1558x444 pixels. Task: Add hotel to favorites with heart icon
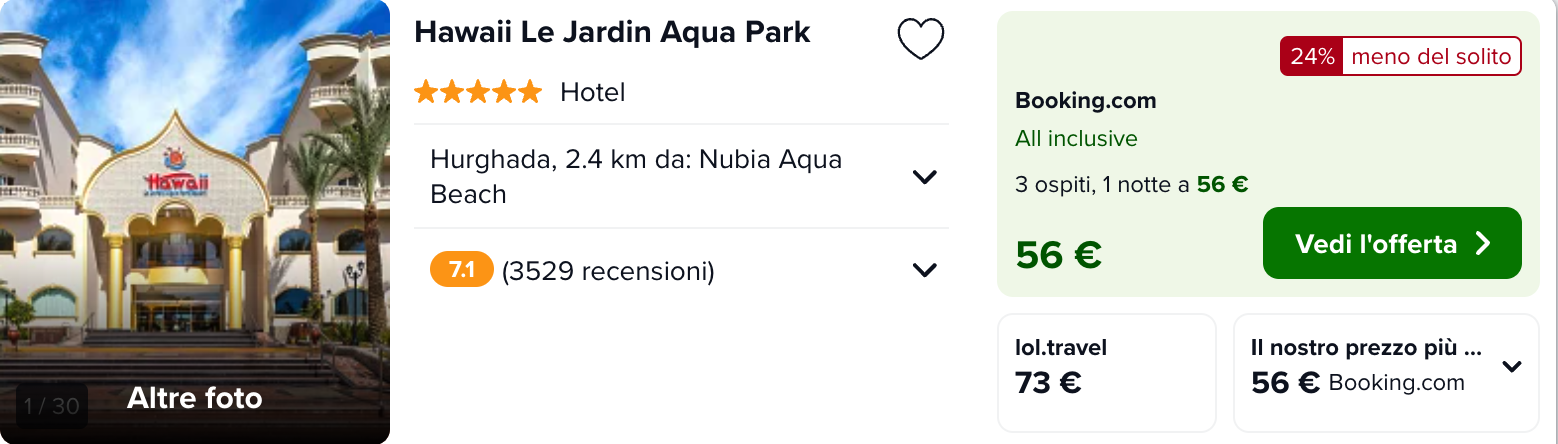(x=921, y=40)
